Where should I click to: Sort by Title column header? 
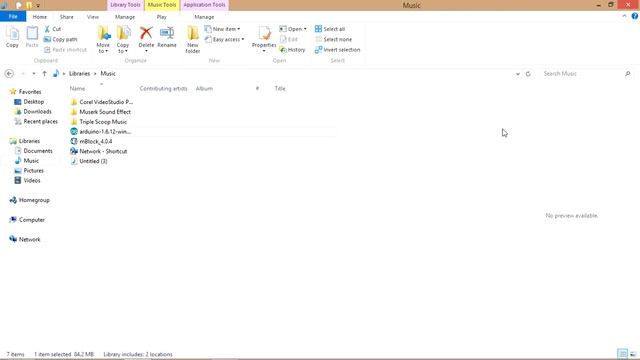(x=280, y=88)
